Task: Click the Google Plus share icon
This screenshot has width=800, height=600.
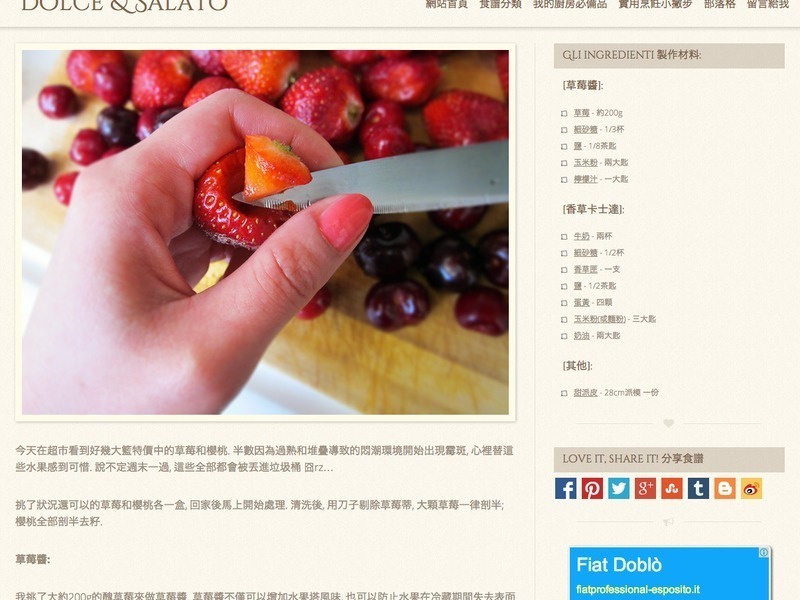Action: click(645, 488)
